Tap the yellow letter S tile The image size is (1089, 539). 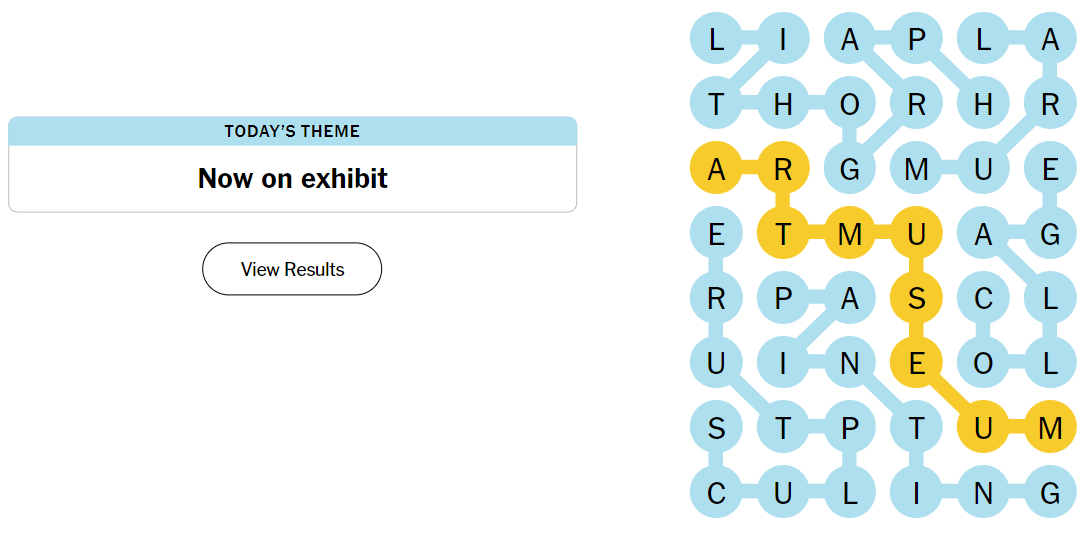[916, 299]
